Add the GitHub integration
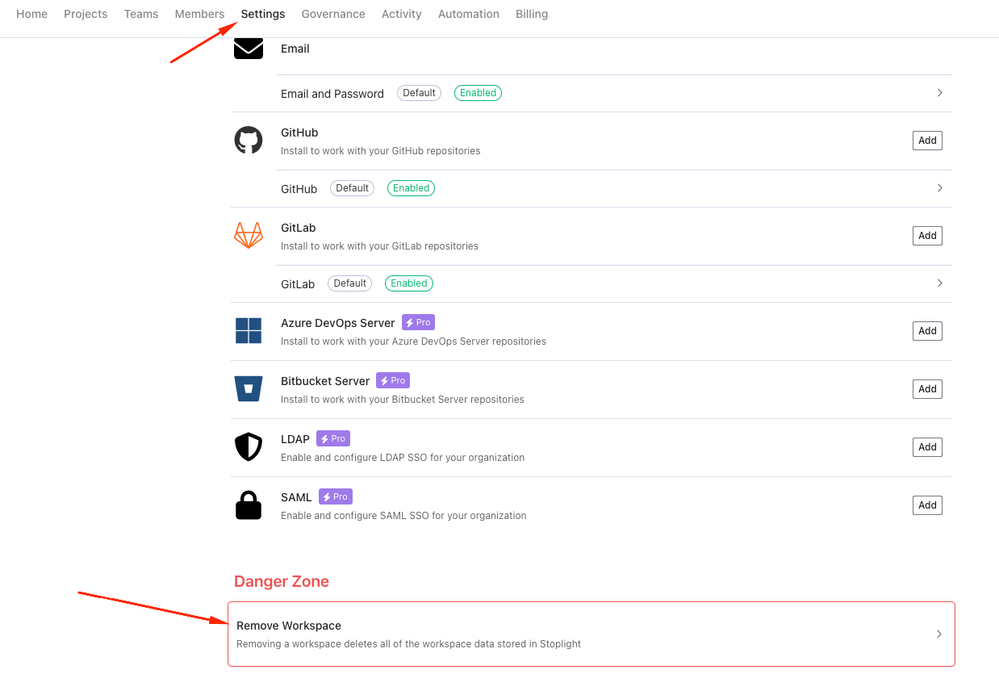Image resolution: width=999 pixels, height=679 pixels. [927, 140]
